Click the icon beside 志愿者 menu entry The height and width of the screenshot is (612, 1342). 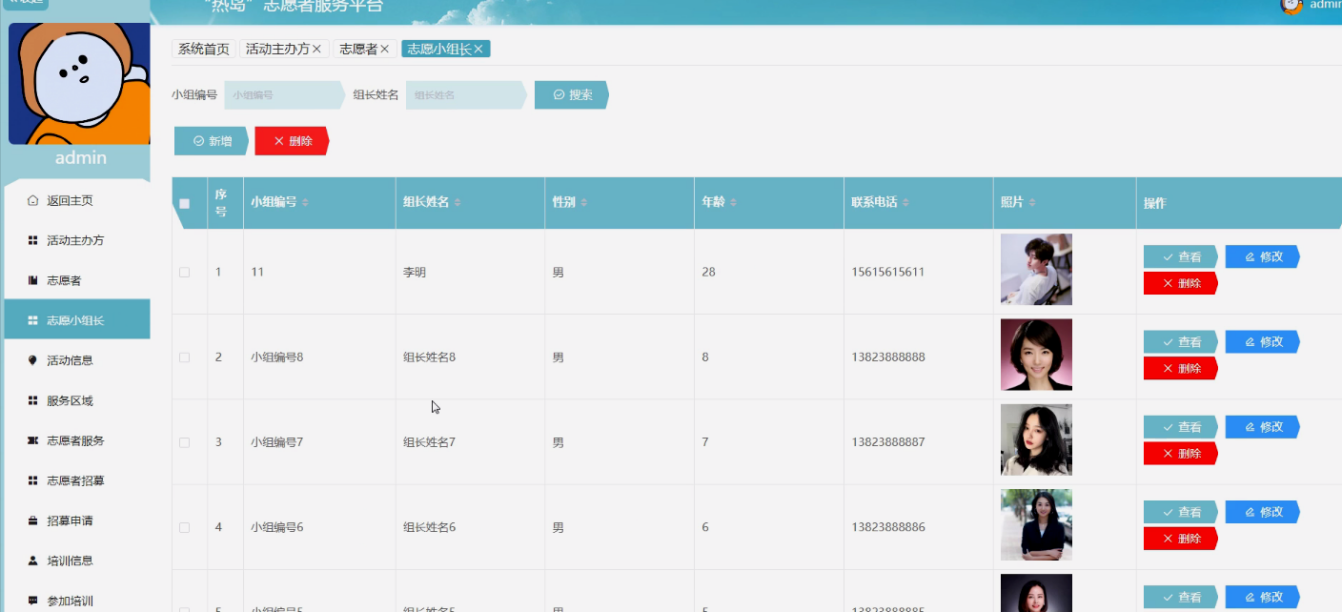coord(33,280)
